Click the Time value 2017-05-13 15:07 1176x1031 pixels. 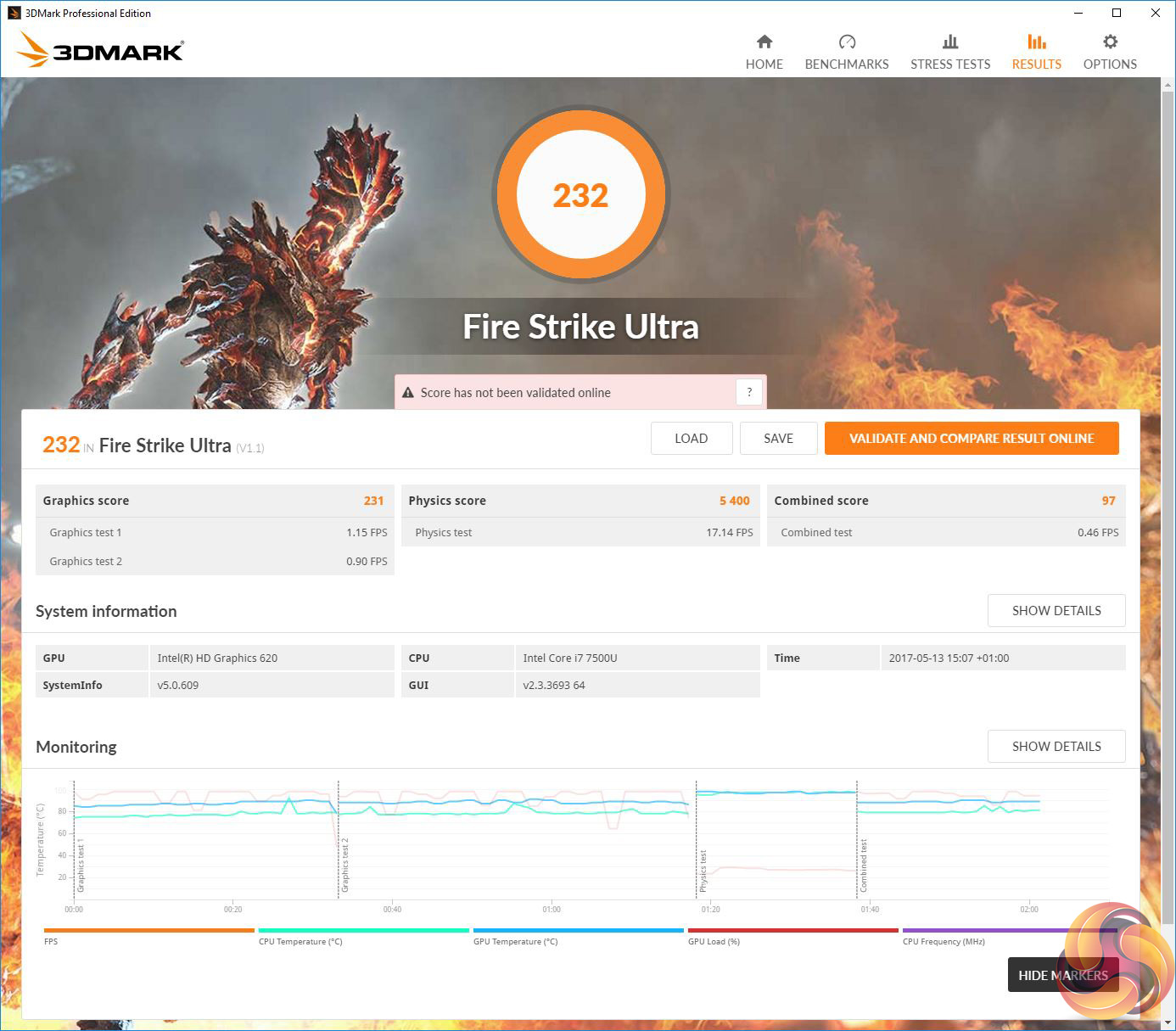pyautogui.click(x=949, y=658)
